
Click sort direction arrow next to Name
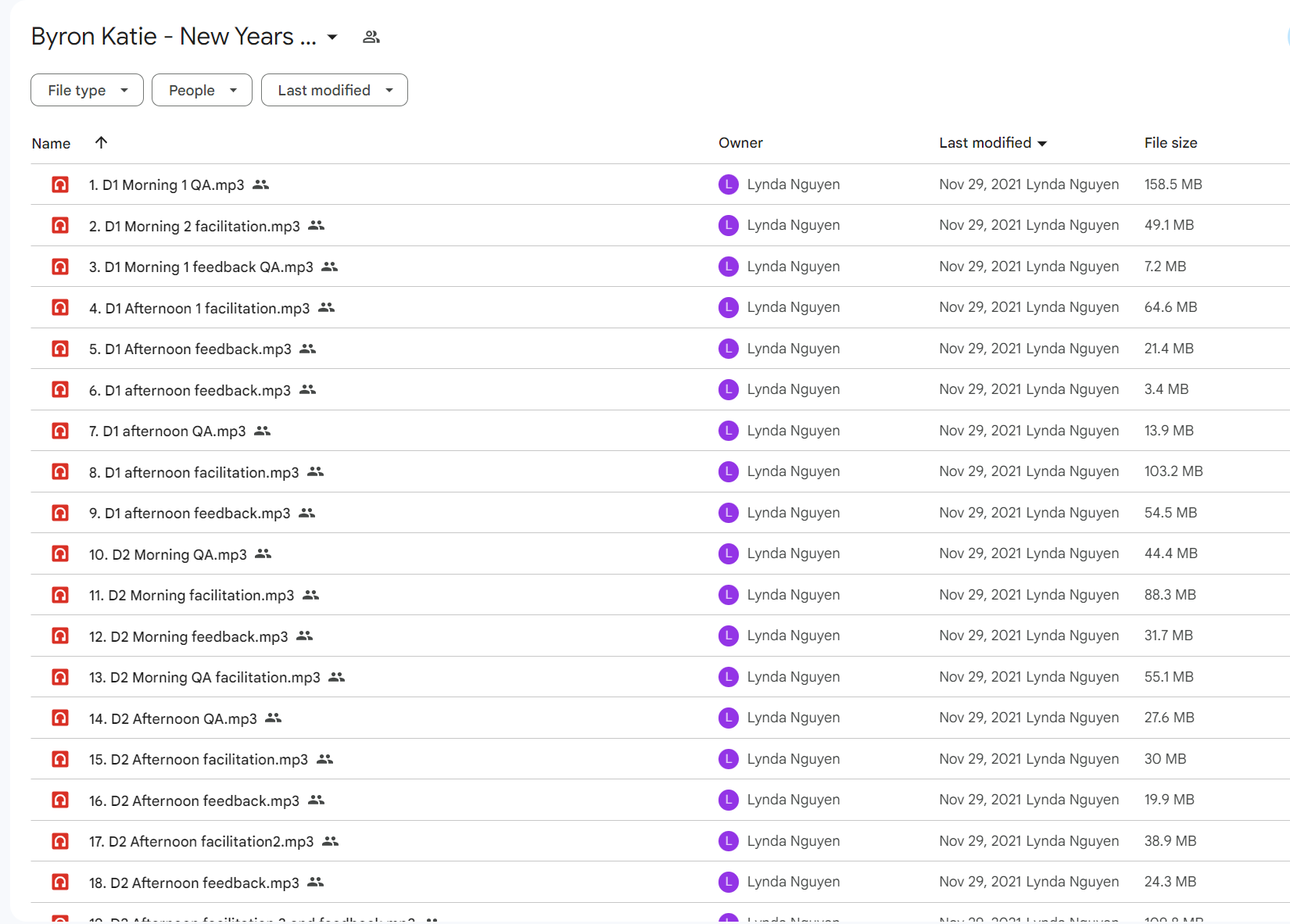tap(101, 142)
